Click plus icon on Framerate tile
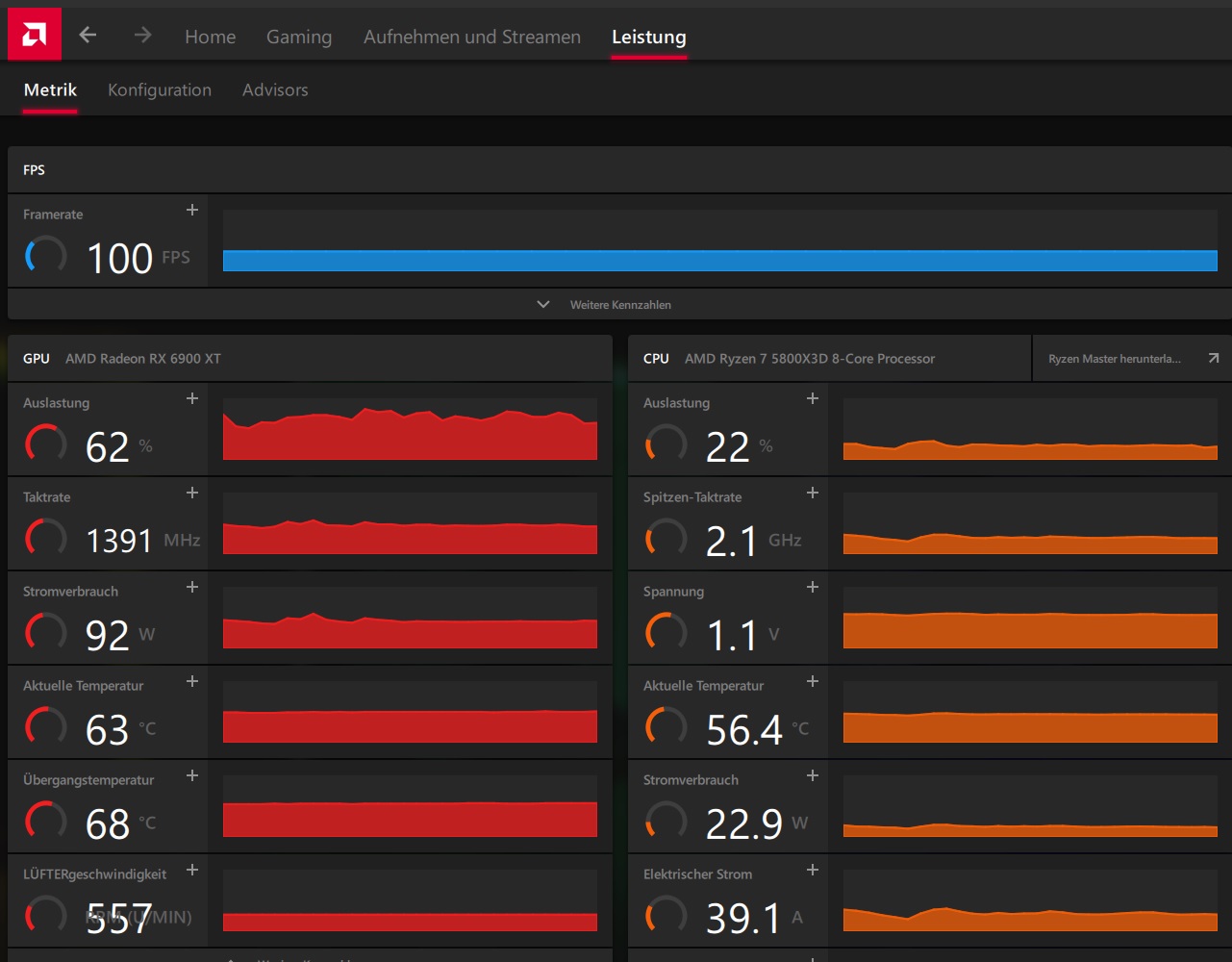 (192, 210)
